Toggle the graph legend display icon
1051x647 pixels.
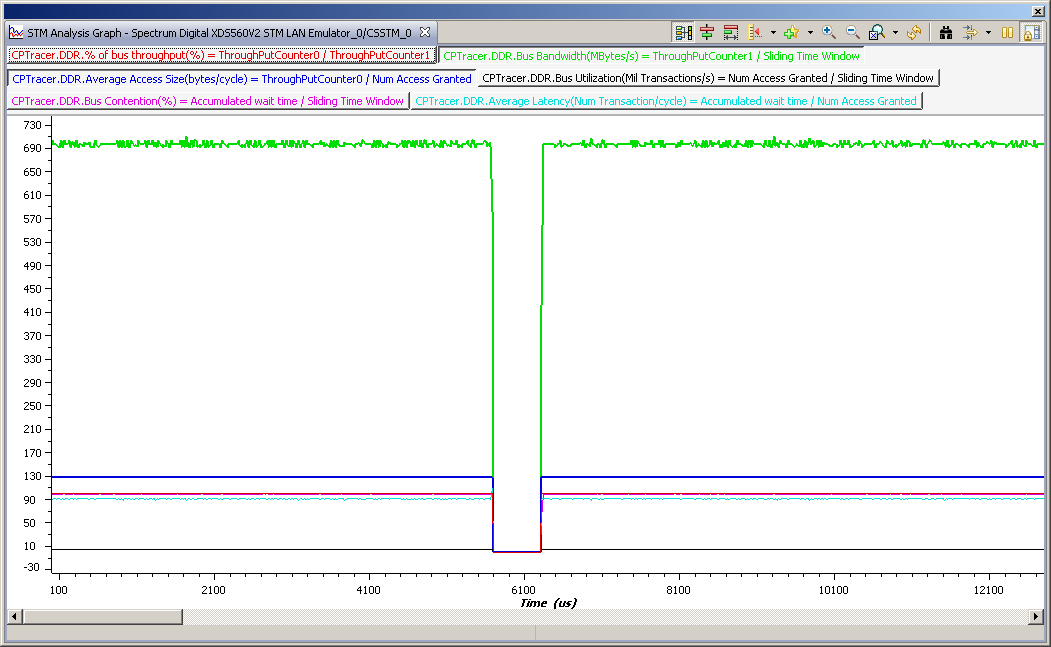[x=683, y=32]
